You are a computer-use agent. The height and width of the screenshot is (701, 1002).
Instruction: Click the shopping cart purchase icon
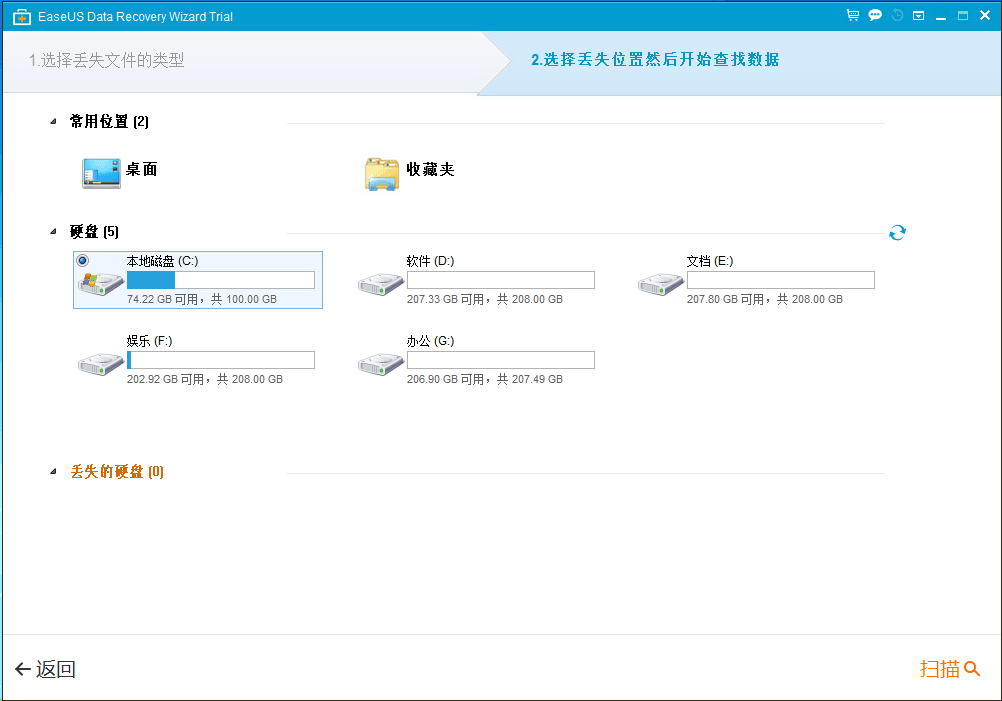tap(852, 15)
